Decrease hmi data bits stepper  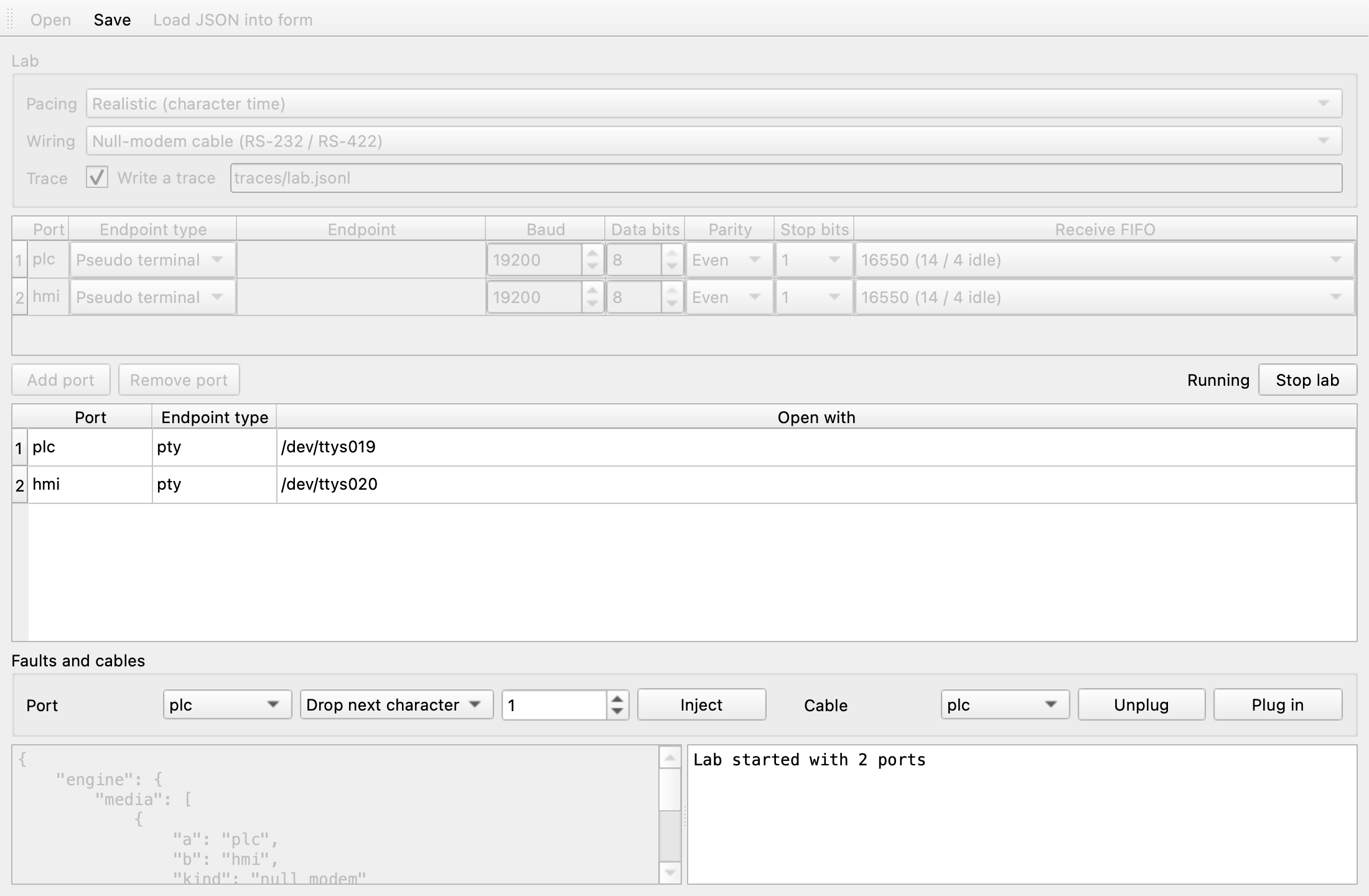click(672, 305)
